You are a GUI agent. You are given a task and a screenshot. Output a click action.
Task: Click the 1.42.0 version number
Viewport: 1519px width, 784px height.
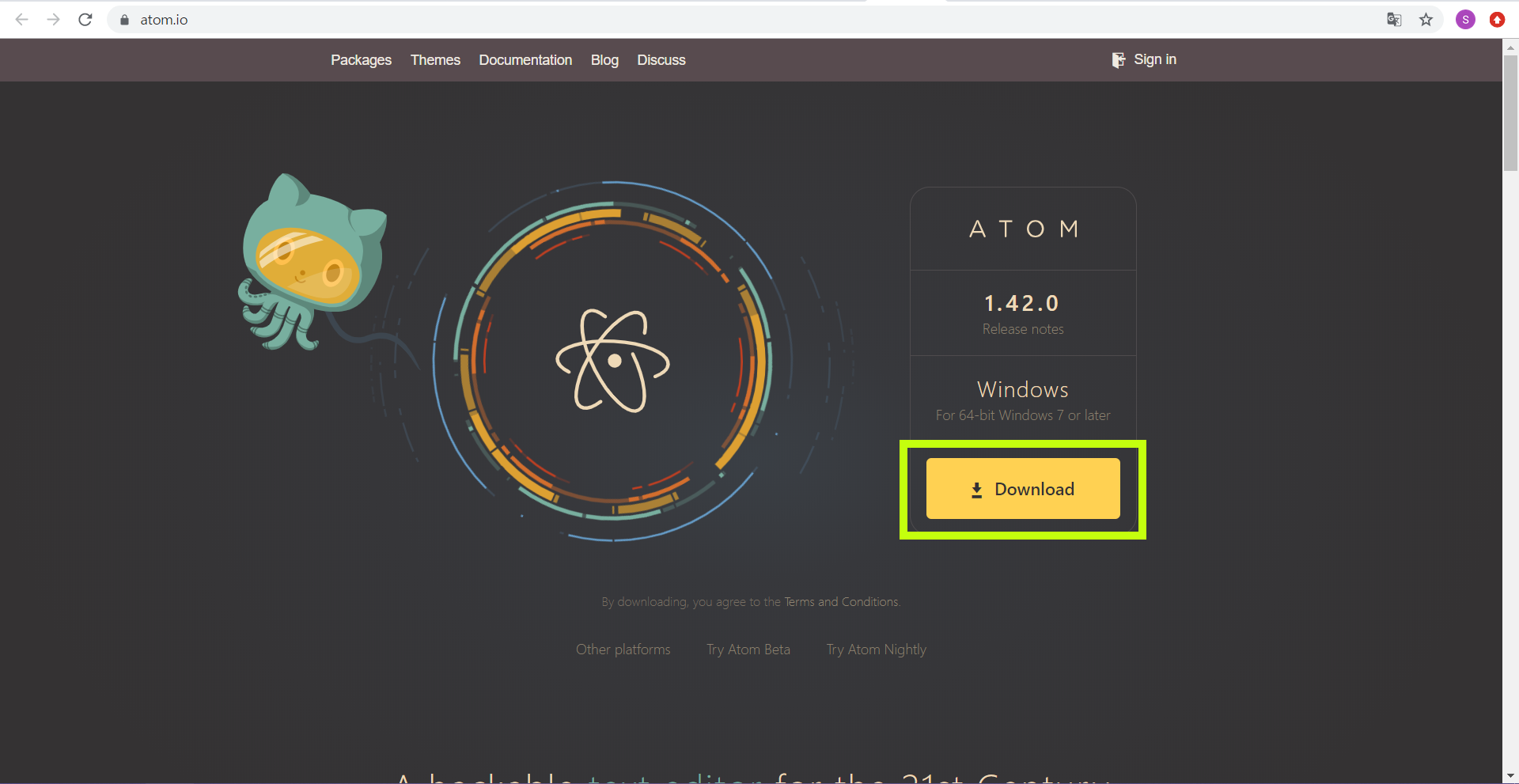(x=1021, y=303)
